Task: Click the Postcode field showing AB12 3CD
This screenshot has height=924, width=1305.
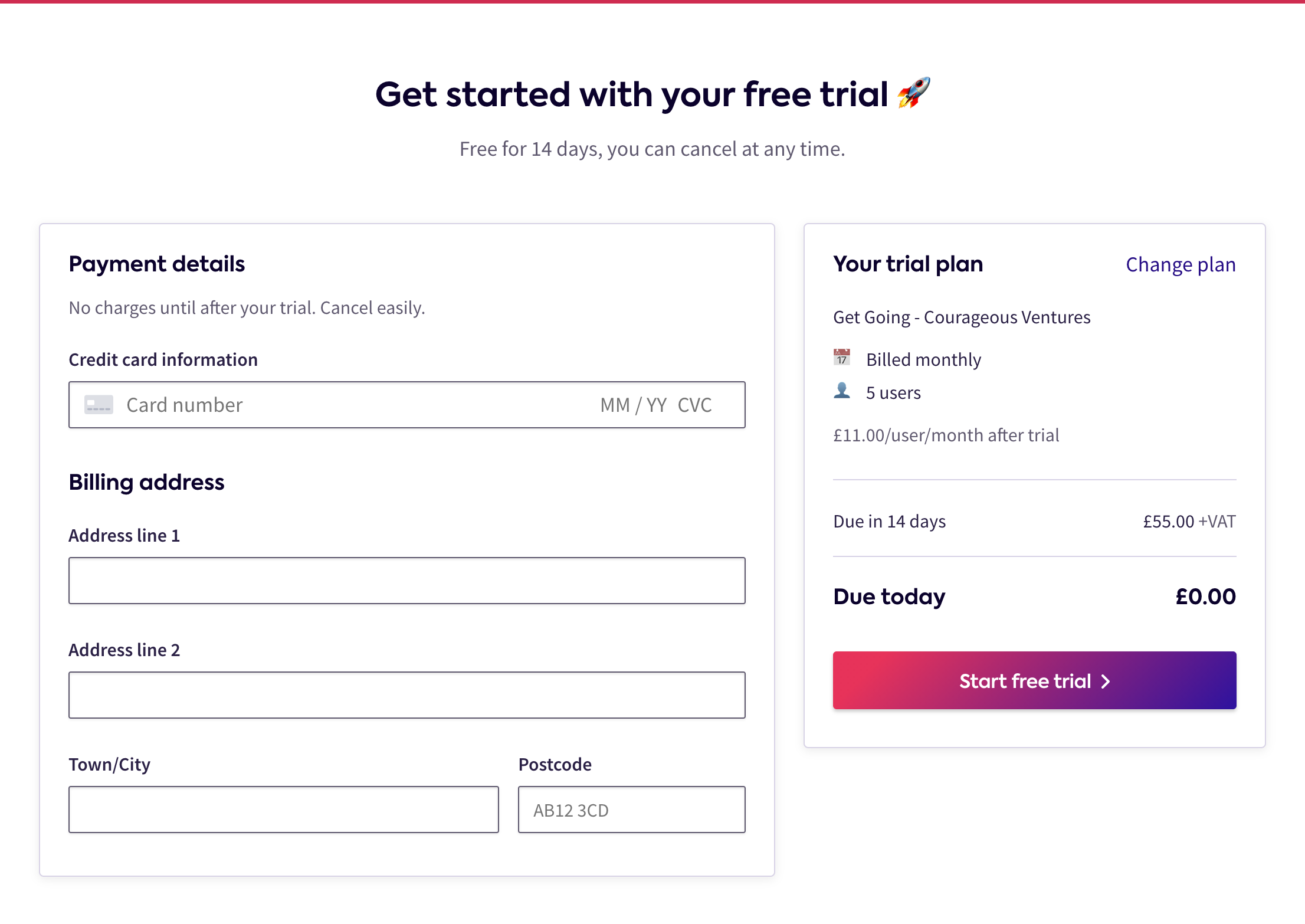Action: tap(631, 810)
